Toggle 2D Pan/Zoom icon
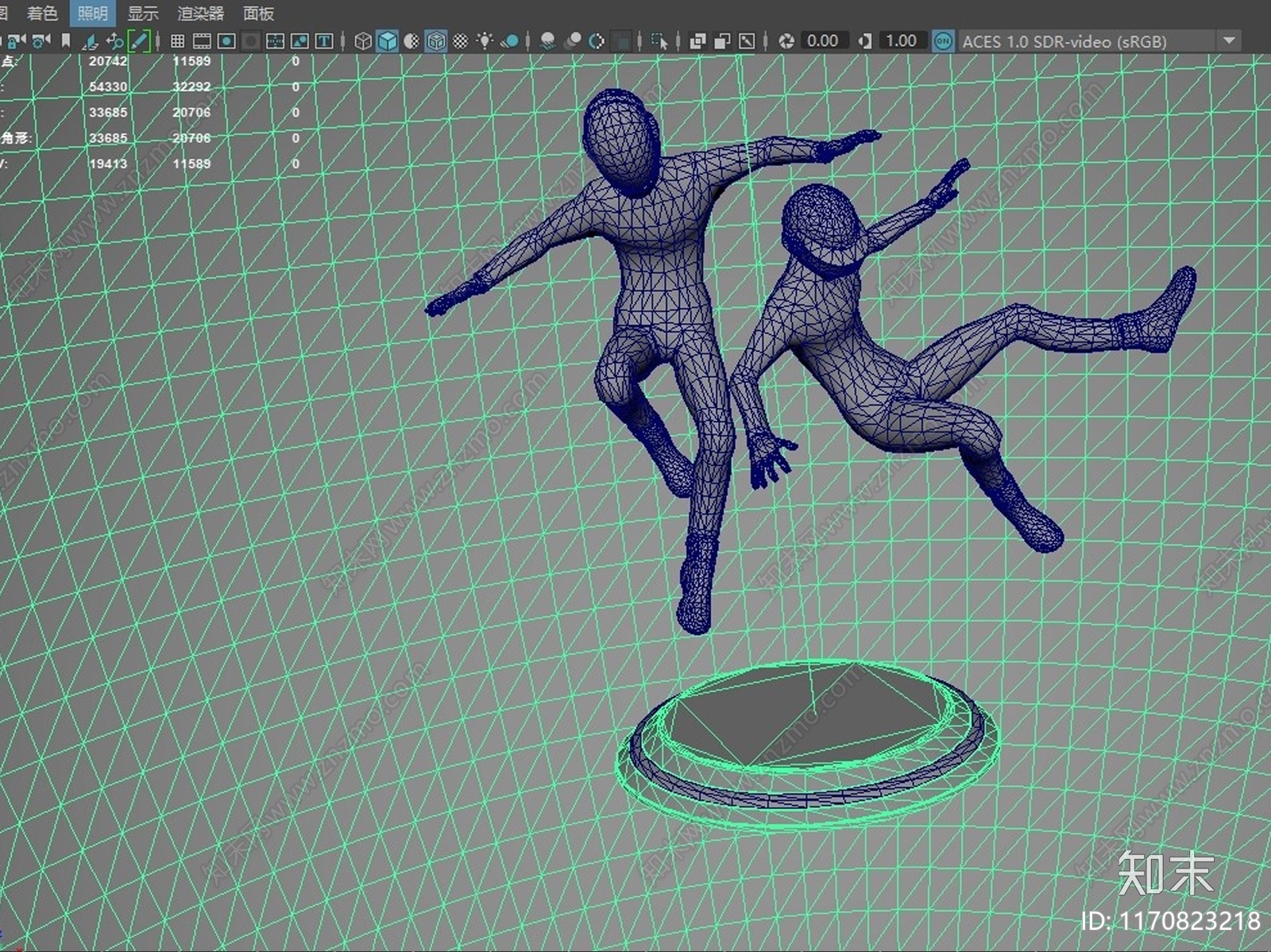The height and width of the screenshot is (952, 1271). [114, 40]
